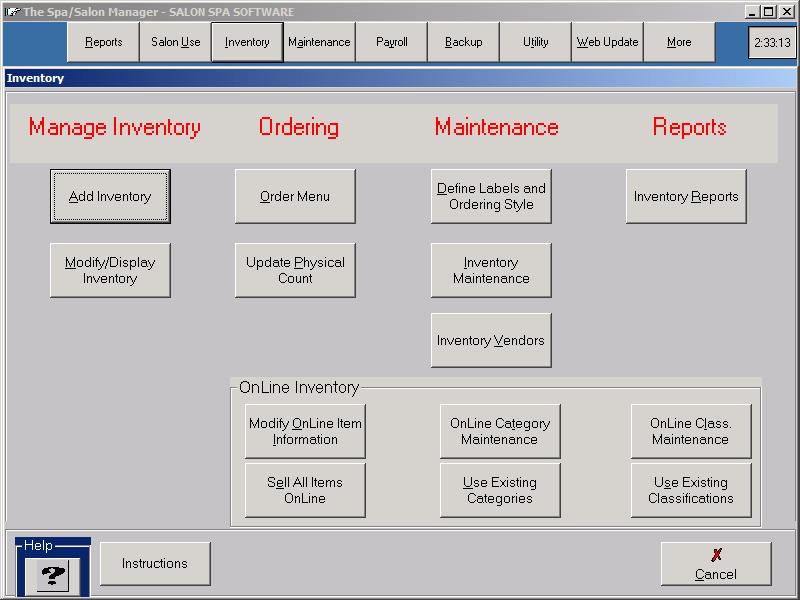Viewport: 800px width, 600px height.
Task: Click Update Physical Count
Action: (x=295, y=270)
